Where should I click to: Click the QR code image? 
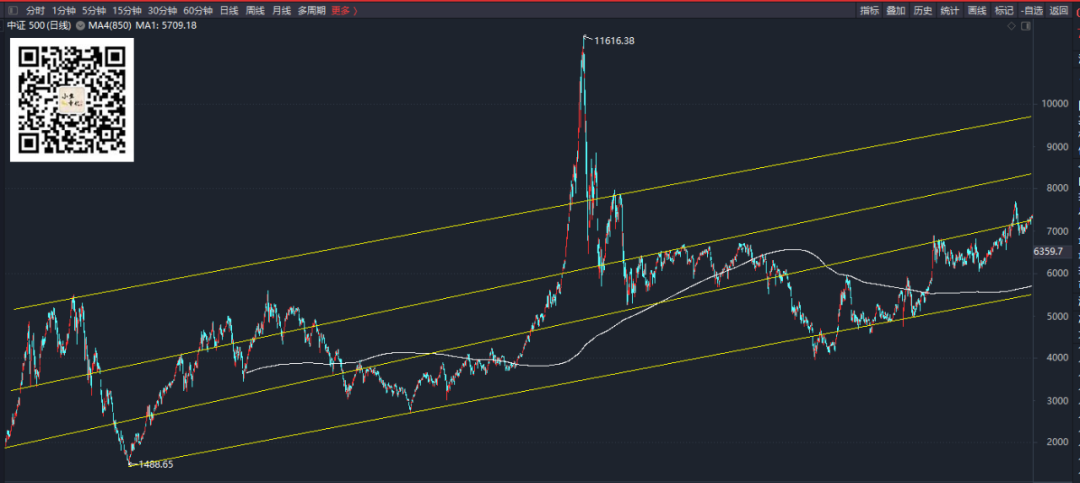[72, 100]
